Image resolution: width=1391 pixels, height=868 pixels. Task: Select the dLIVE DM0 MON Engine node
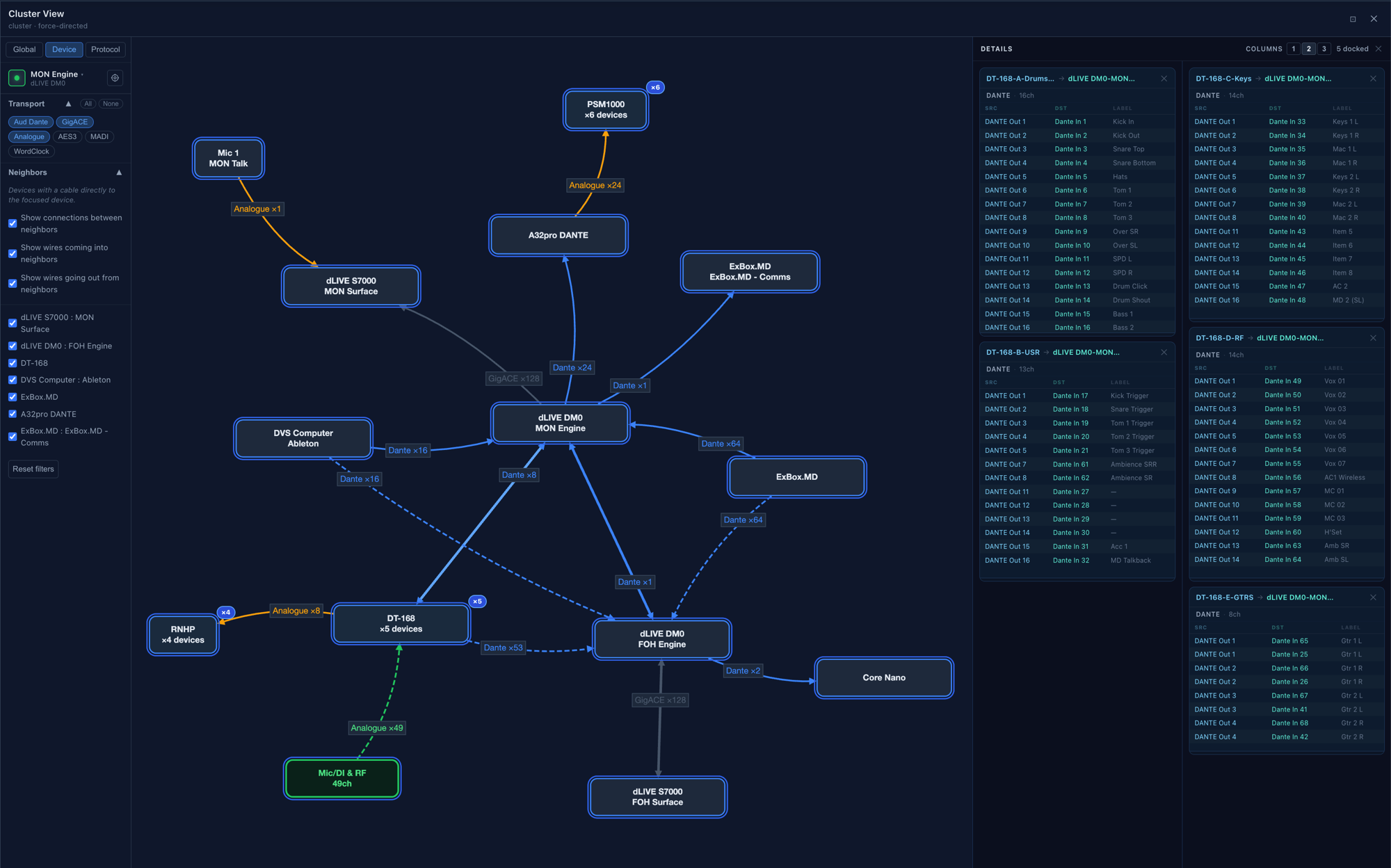pos(560,424)
